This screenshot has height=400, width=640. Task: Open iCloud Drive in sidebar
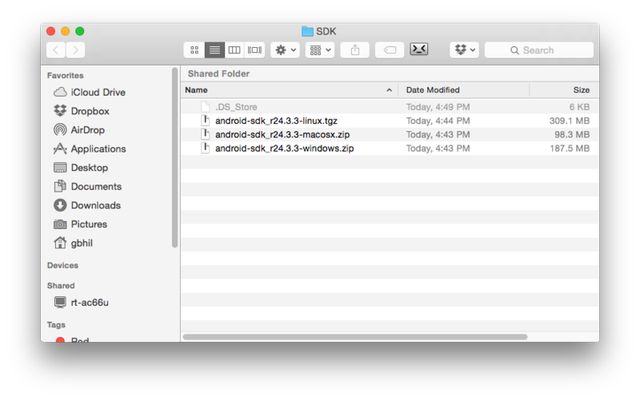[x=97, y=92]
